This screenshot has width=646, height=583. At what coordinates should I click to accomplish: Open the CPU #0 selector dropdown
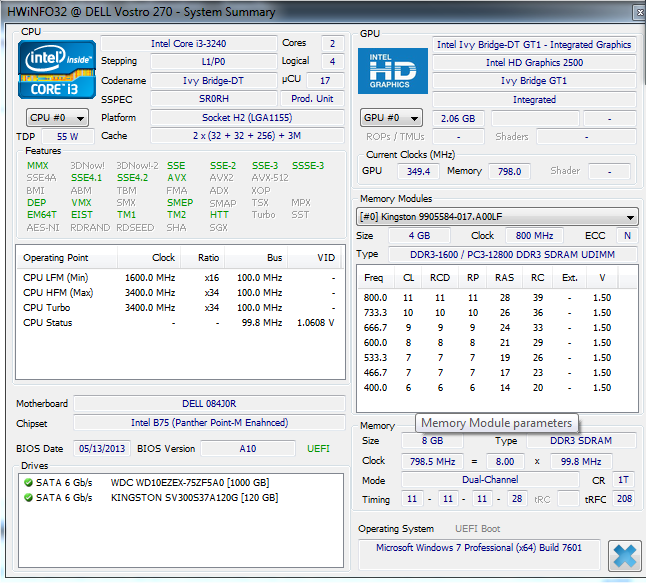coord(56,117)
